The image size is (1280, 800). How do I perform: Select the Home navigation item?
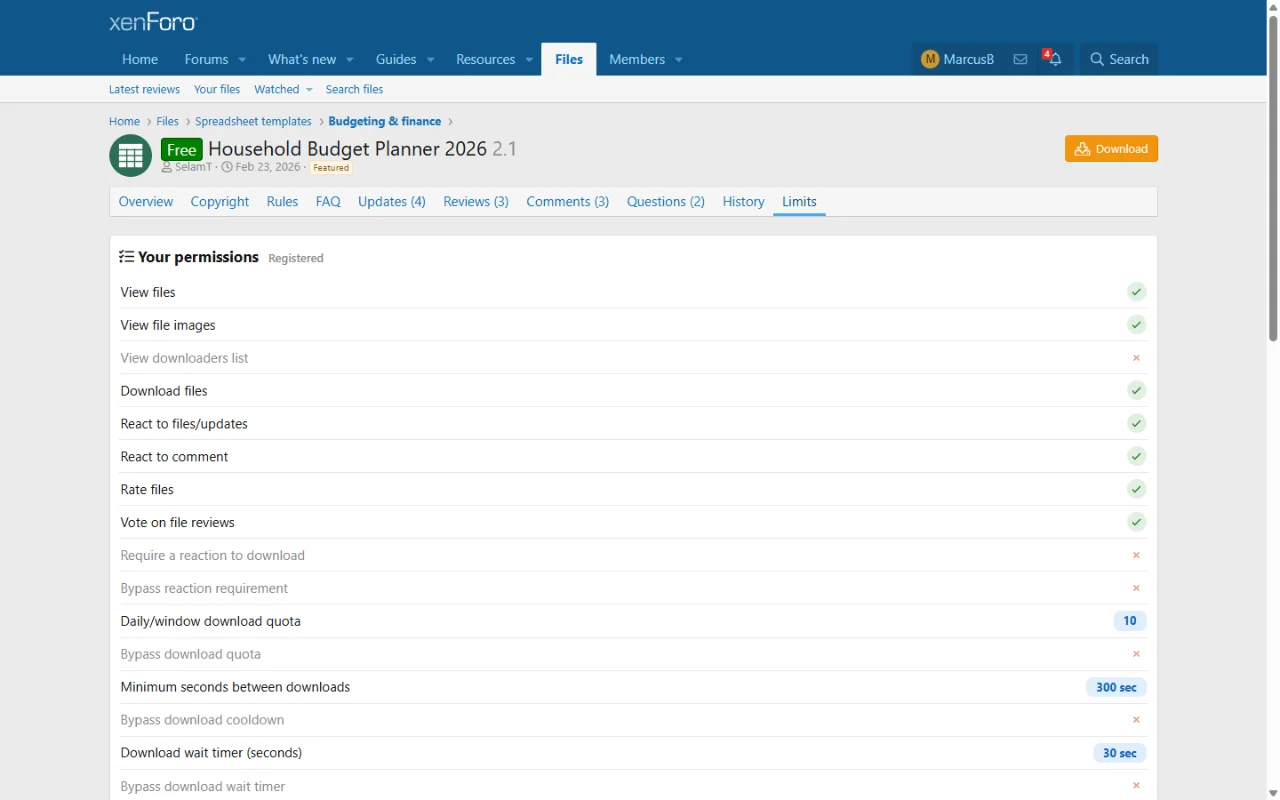pyautogui.click(x=140, y=59)
